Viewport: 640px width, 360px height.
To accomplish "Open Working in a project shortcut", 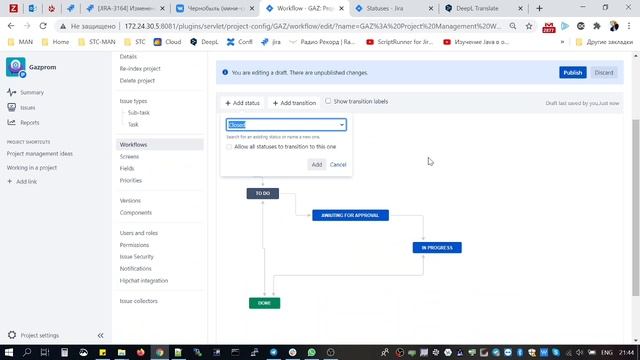I will (x=32, y=168).
